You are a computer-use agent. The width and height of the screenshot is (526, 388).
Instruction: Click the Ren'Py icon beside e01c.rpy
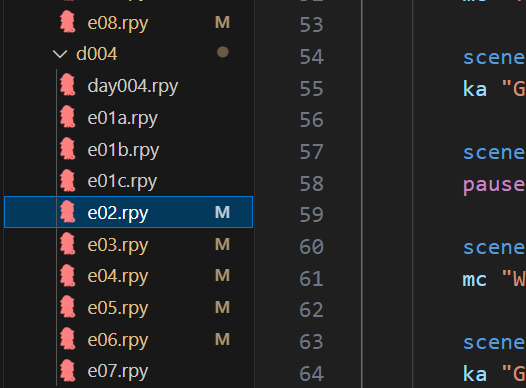68,180
